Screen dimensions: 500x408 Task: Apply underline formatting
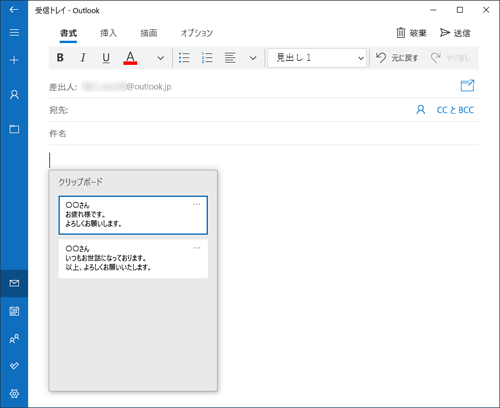(x=106, y=58)
